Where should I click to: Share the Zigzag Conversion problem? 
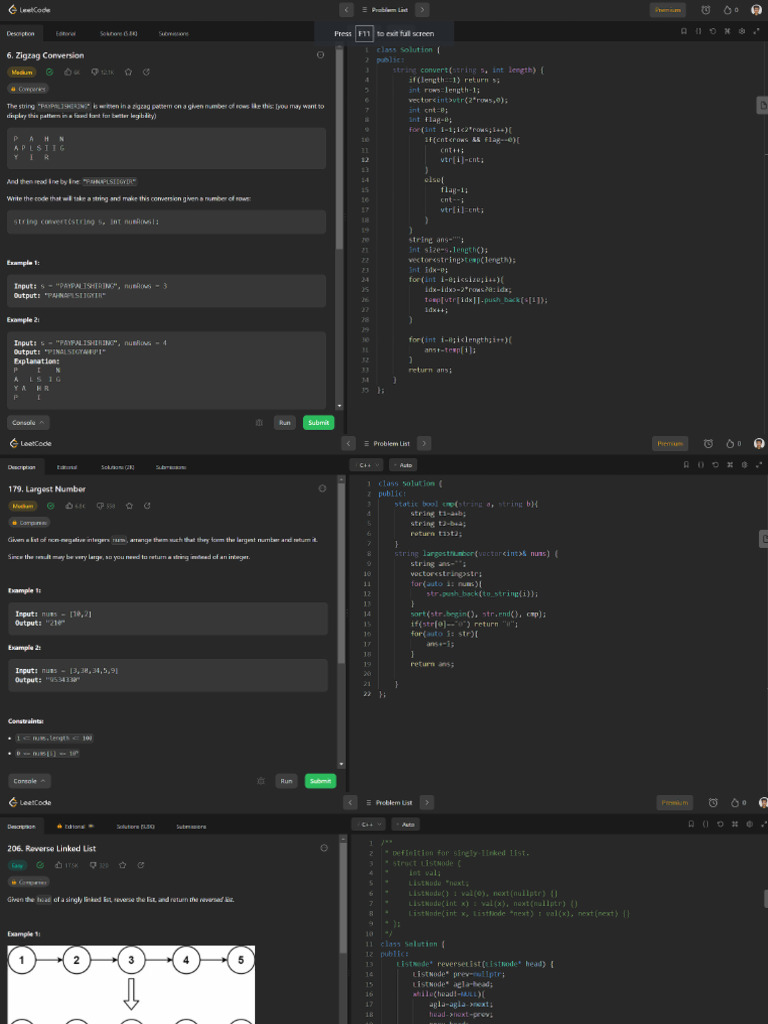146,72
